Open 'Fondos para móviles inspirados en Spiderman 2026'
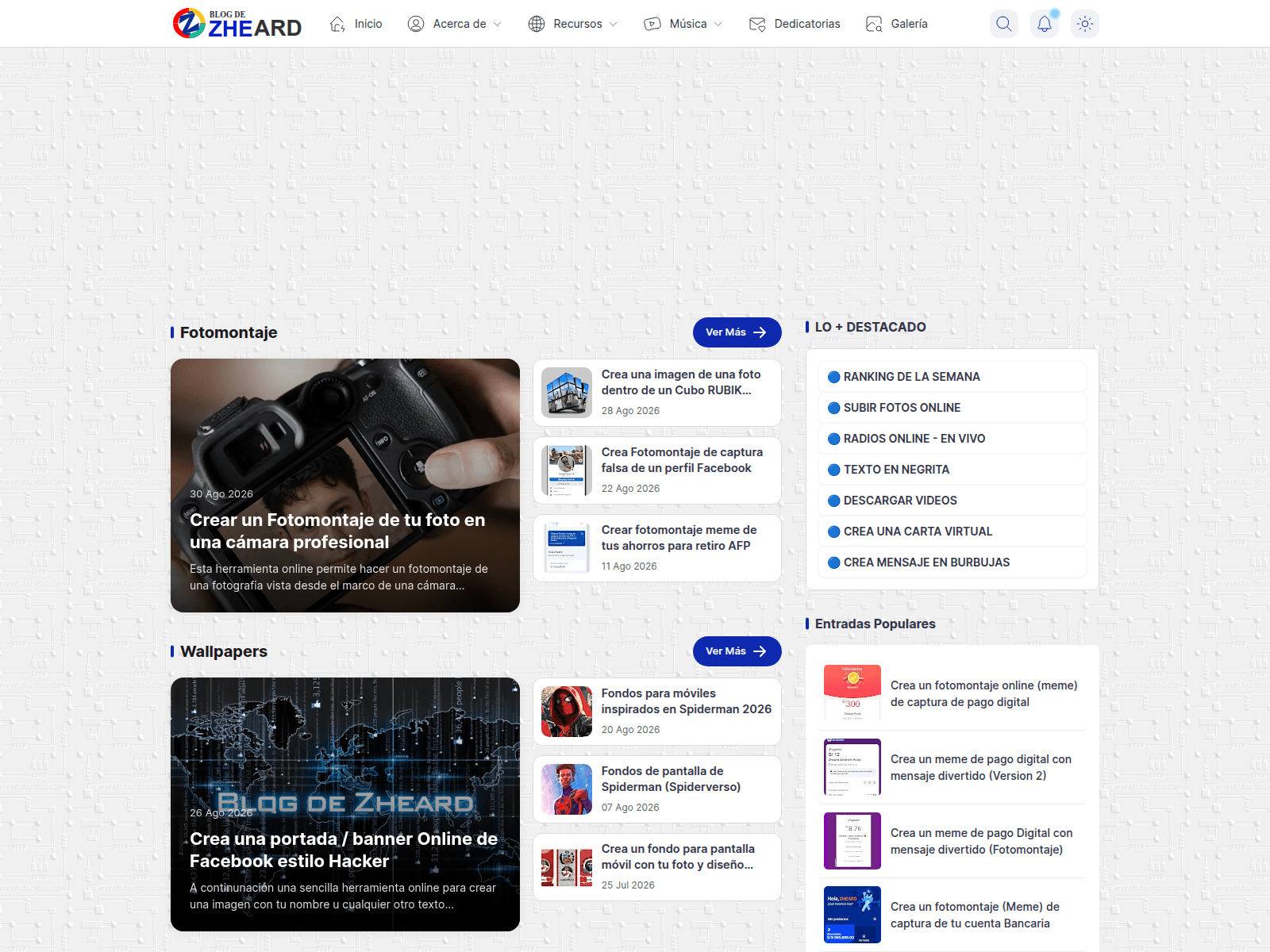Viewport: 1270px width, 952px height. pyautogui.click(x=687, y=701)
